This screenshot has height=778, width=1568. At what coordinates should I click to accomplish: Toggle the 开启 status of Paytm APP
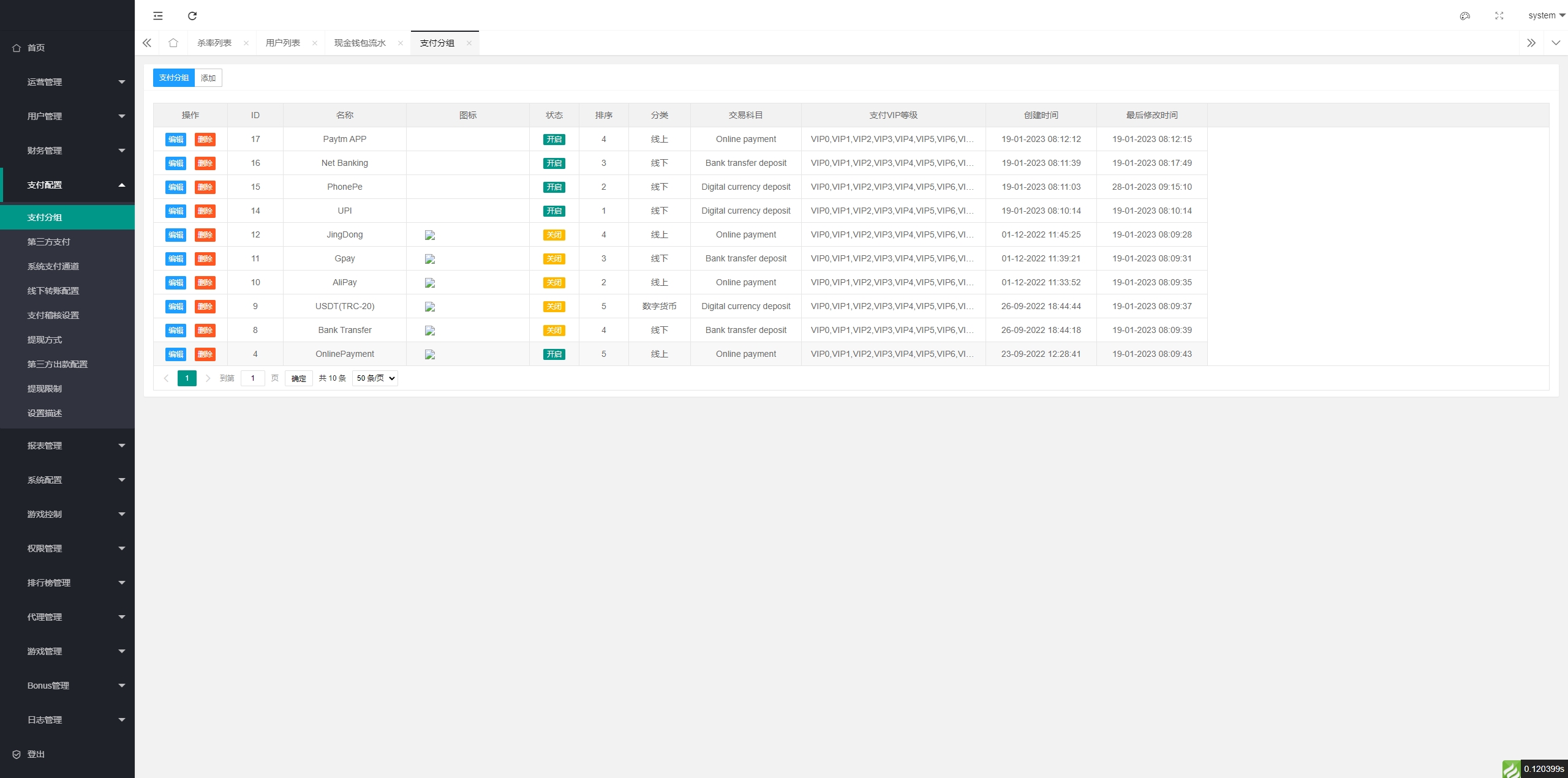(554, 140)
